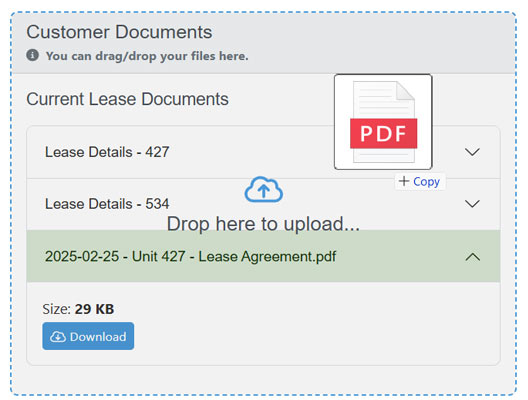
Task: Click the plus icon next to Copy
Action: coord(404,181)
